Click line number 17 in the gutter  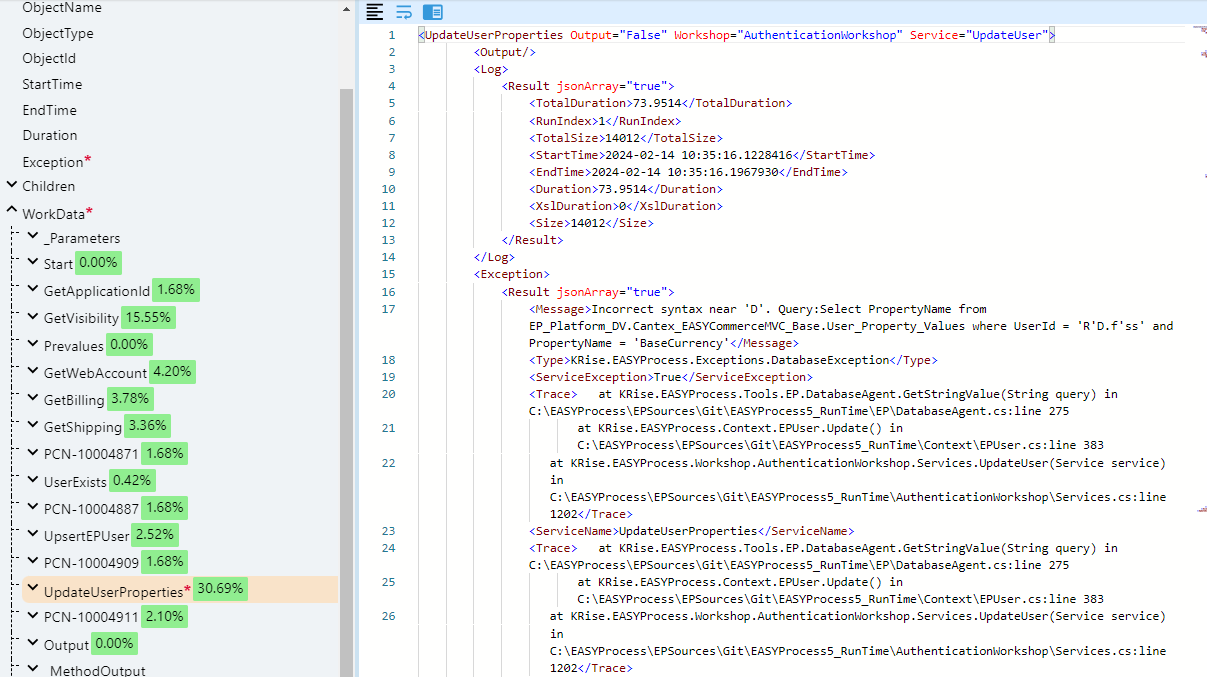pyautogui.click(x=389, y=309)
